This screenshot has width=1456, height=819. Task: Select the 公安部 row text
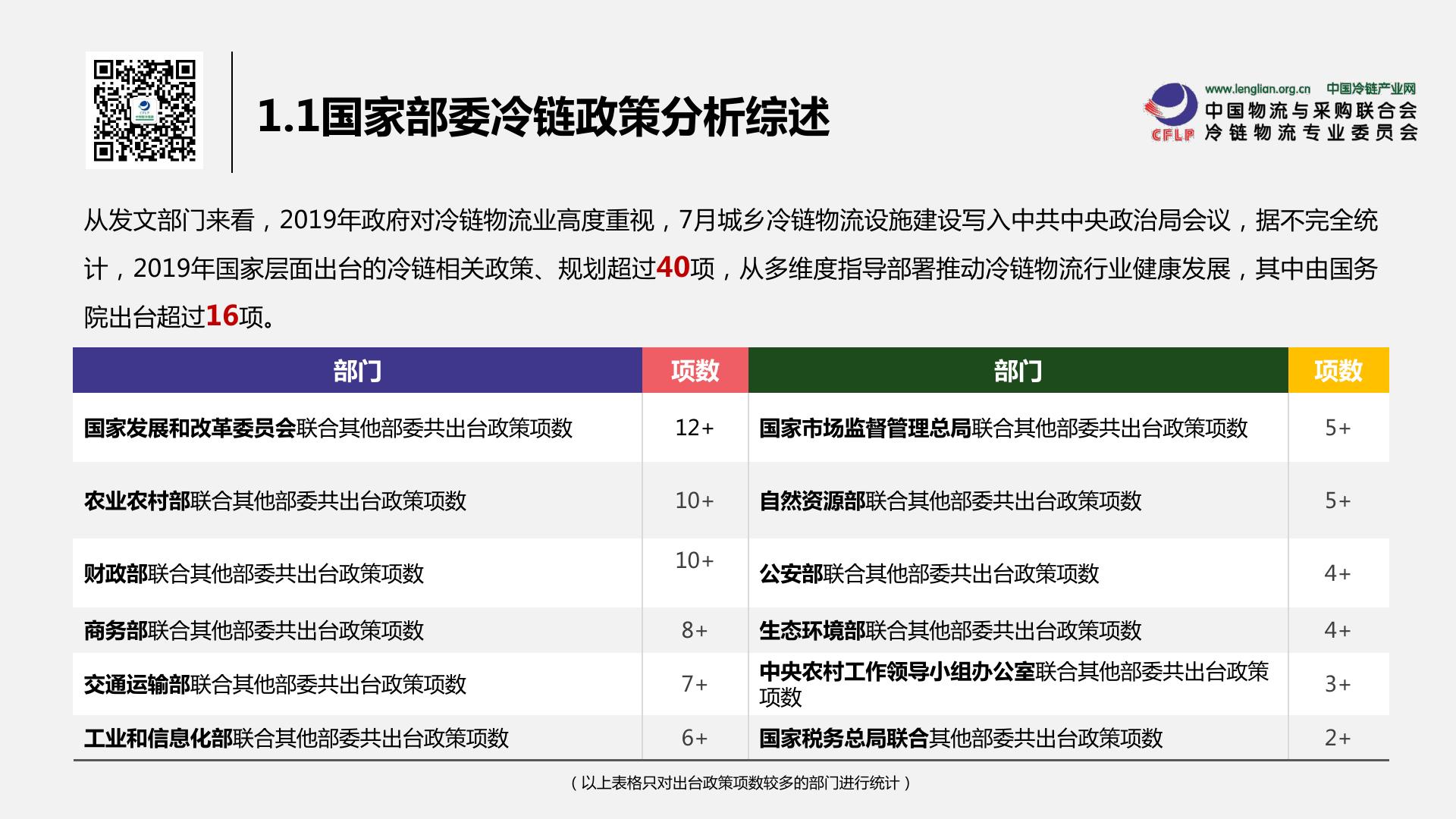coord(929,574)
